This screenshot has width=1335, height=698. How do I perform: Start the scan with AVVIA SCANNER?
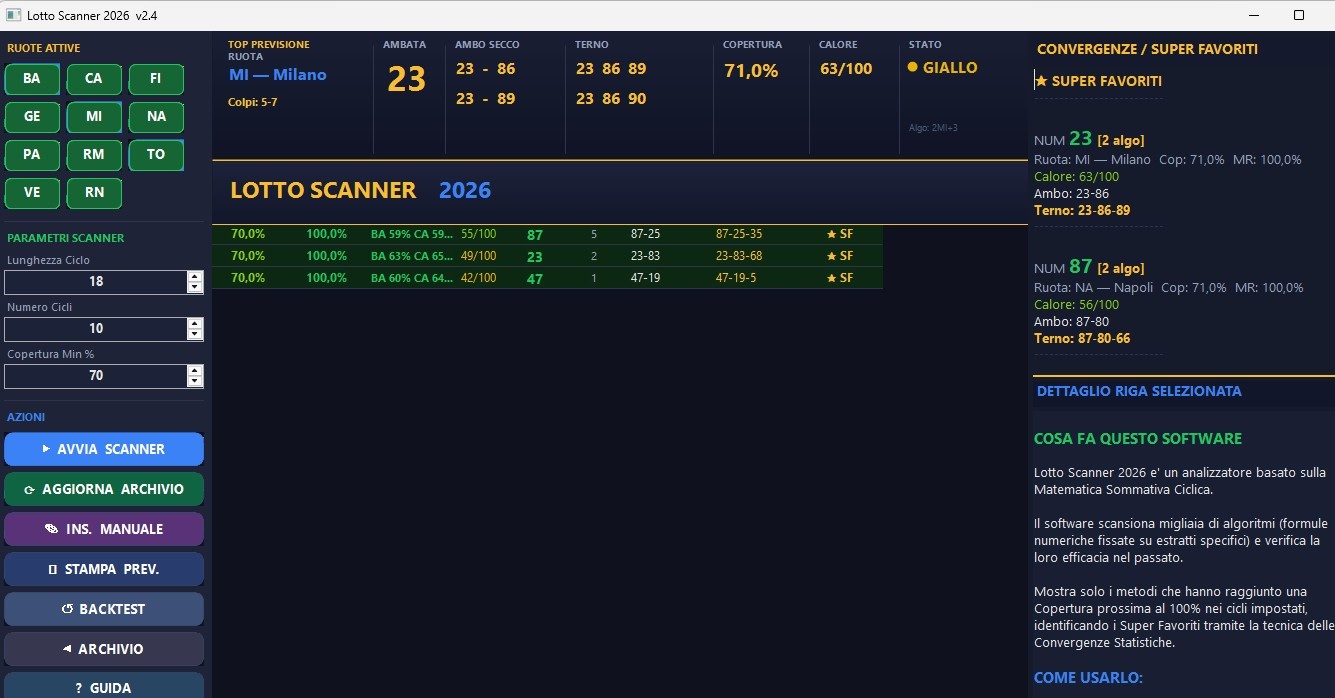point(104,449)
